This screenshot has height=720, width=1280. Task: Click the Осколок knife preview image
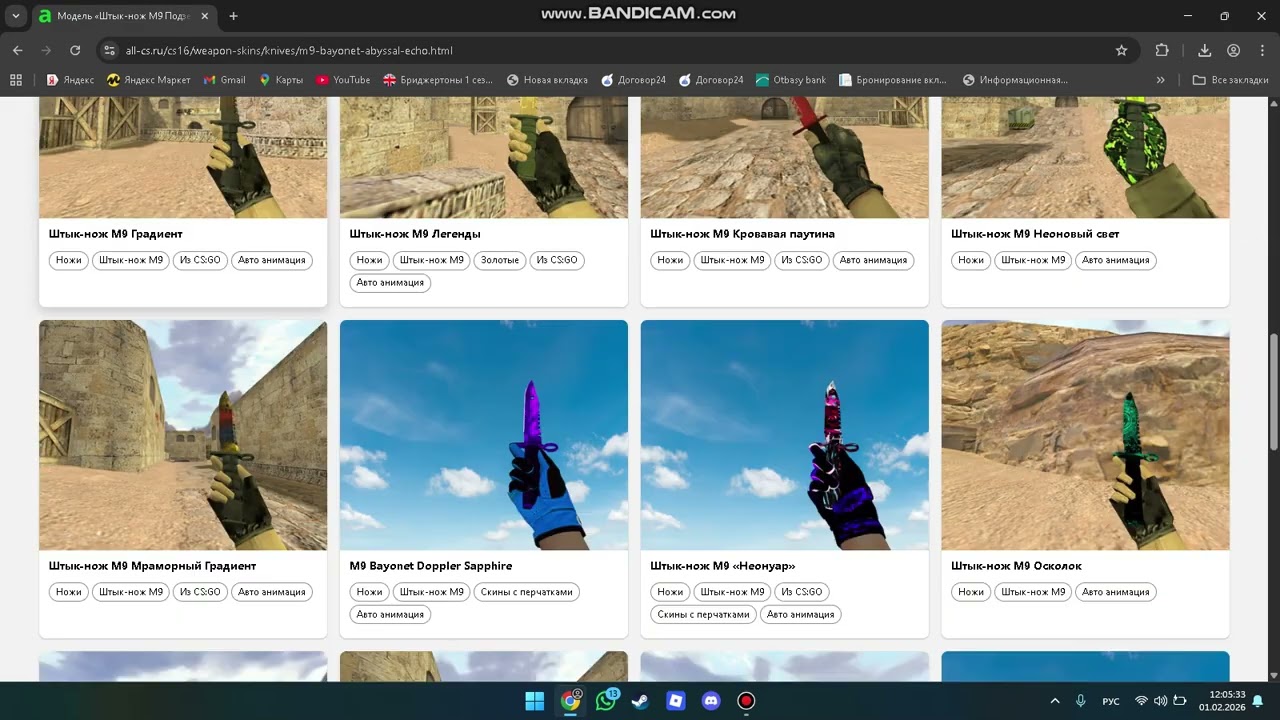click(1086, 435)
